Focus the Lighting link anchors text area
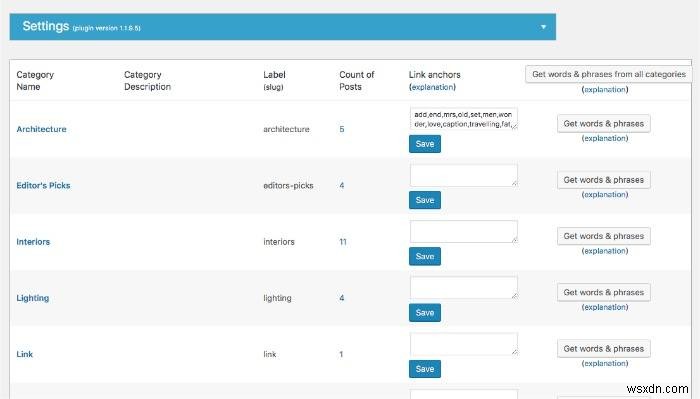The width and height of the screenshot is (700, 399). [464, 287]
